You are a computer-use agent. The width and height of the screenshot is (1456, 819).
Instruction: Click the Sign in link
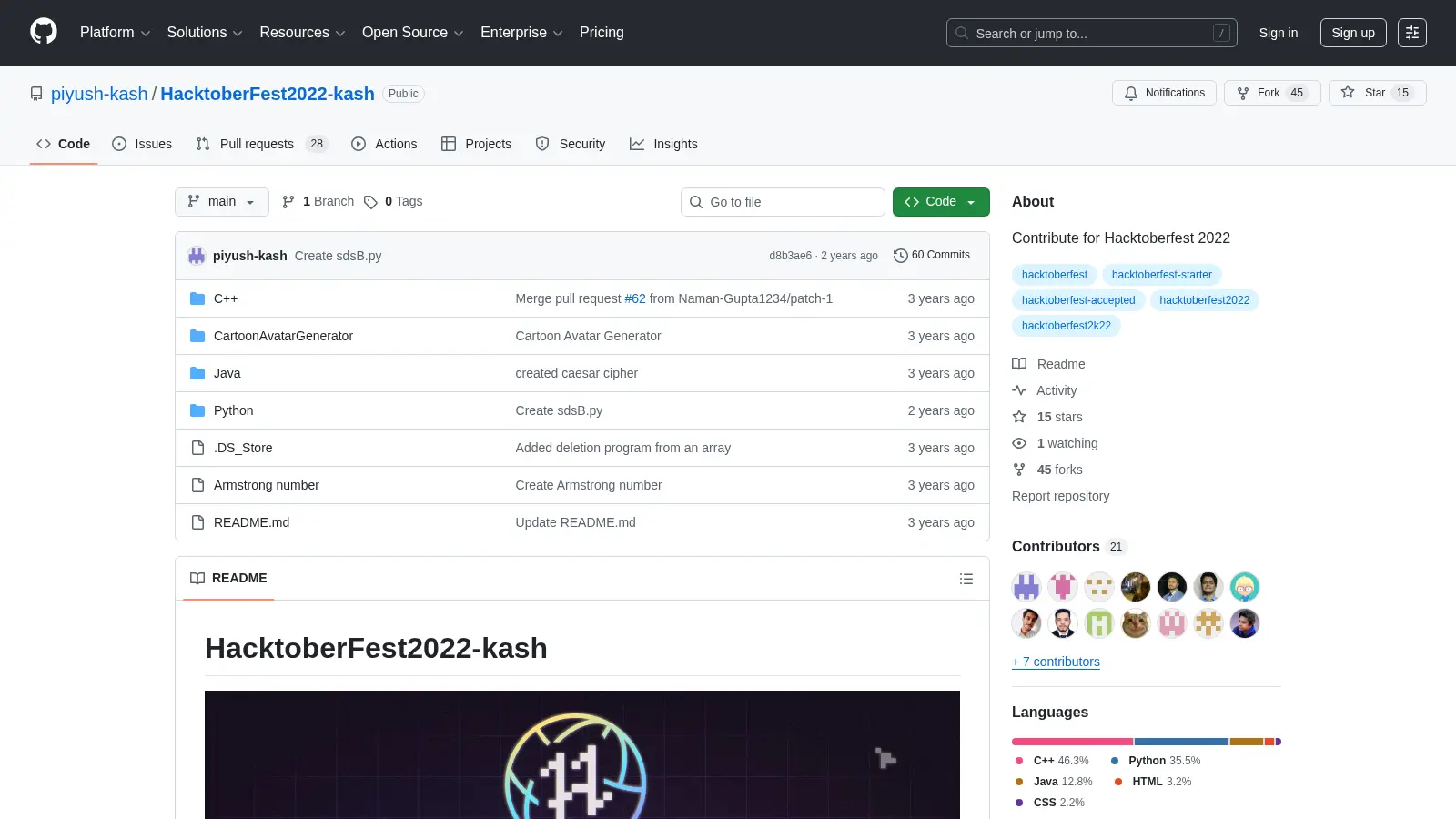coord(1279,33)
